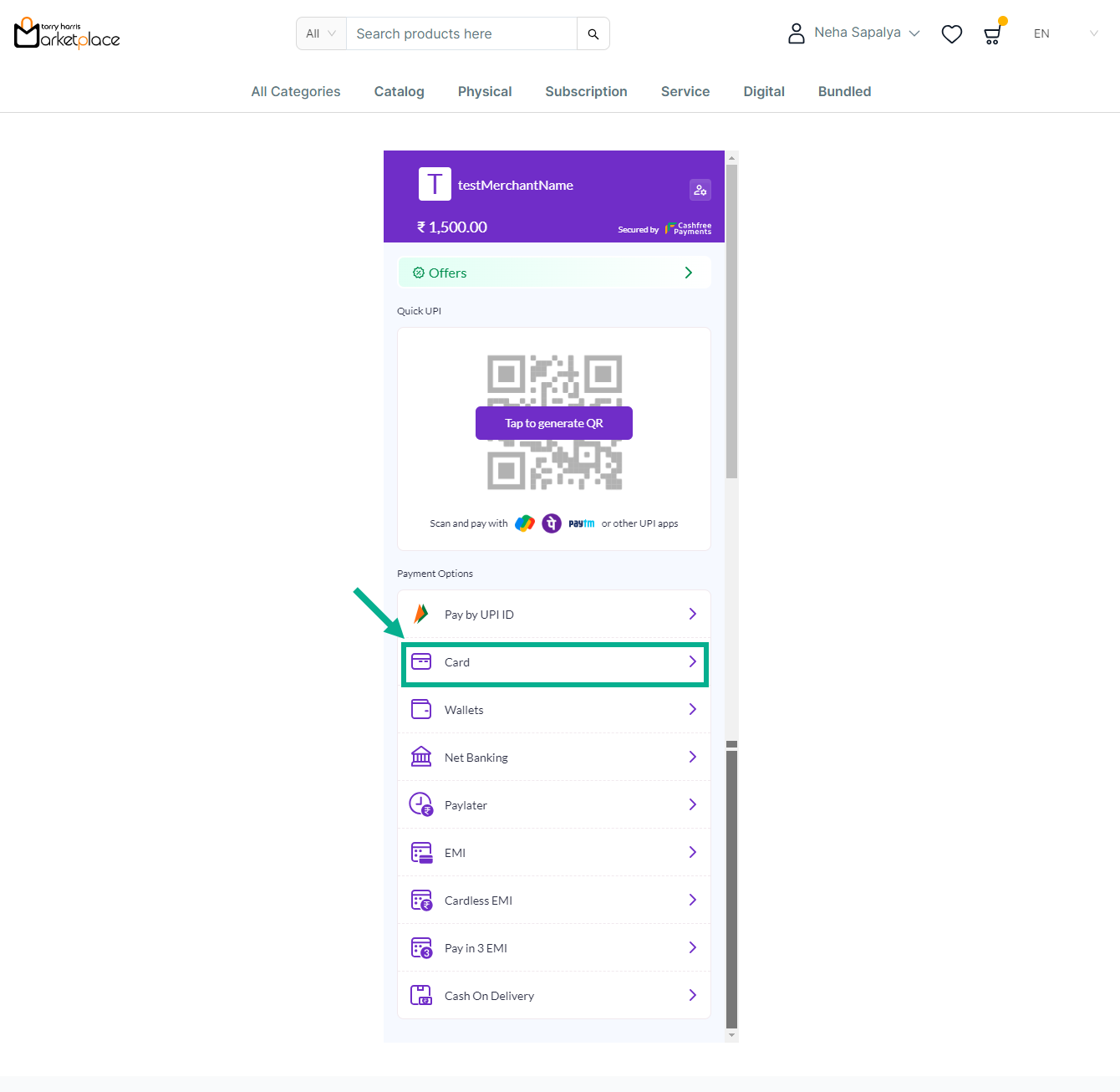Click the payment panel vertical scrollbar
Image resolution: width=1120 pixels, height=1092 pixels.
[x=731, y=322]
